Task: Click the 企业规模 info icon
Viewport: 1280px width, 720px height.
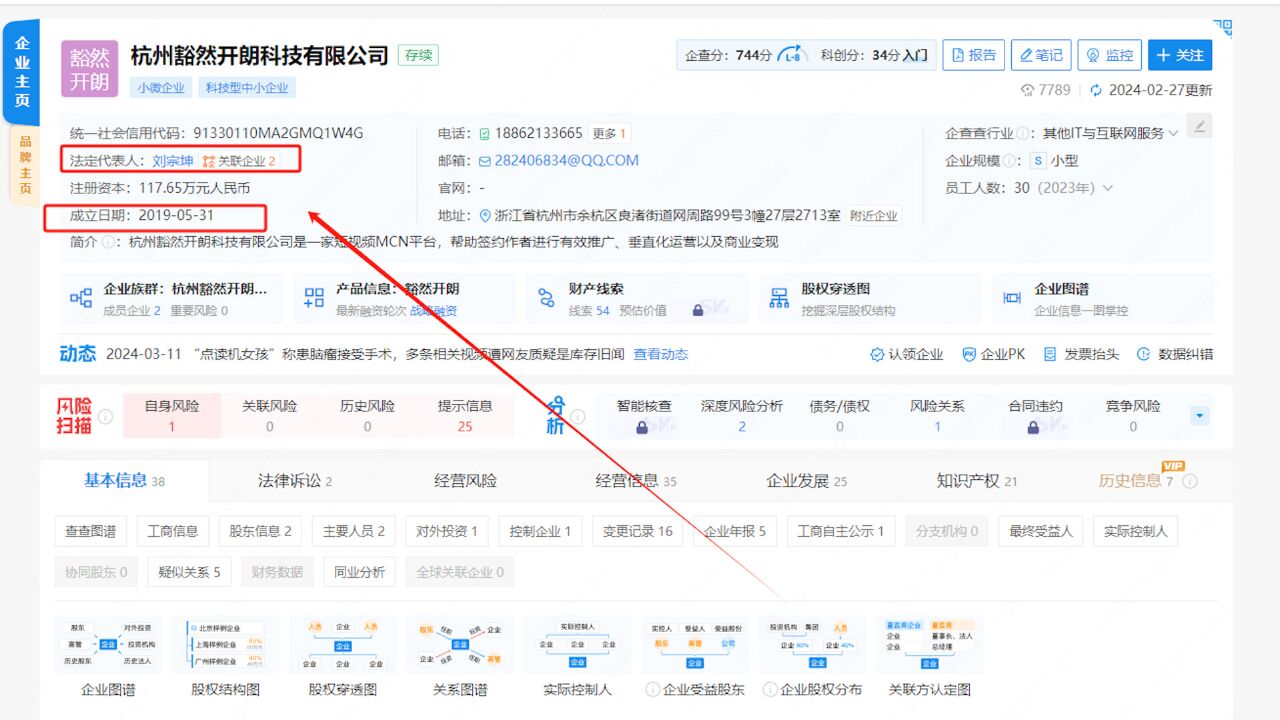Action: pos(1010,161)
